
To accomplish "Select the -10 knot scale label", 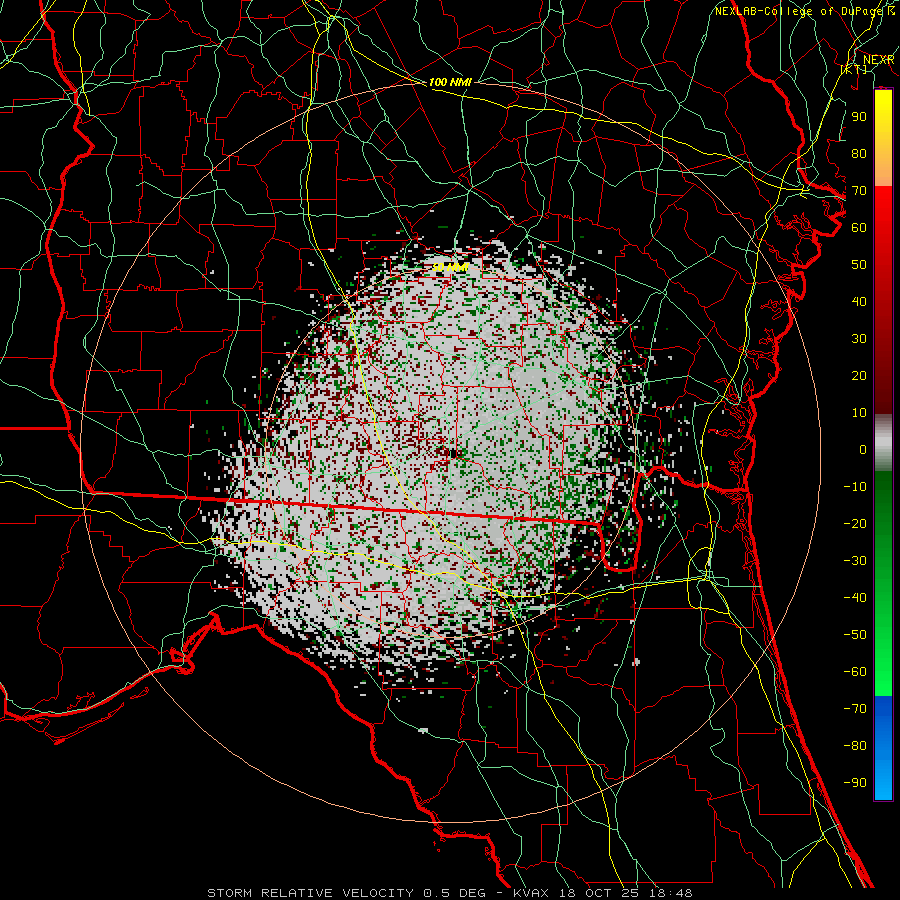I will coord(855,487).
